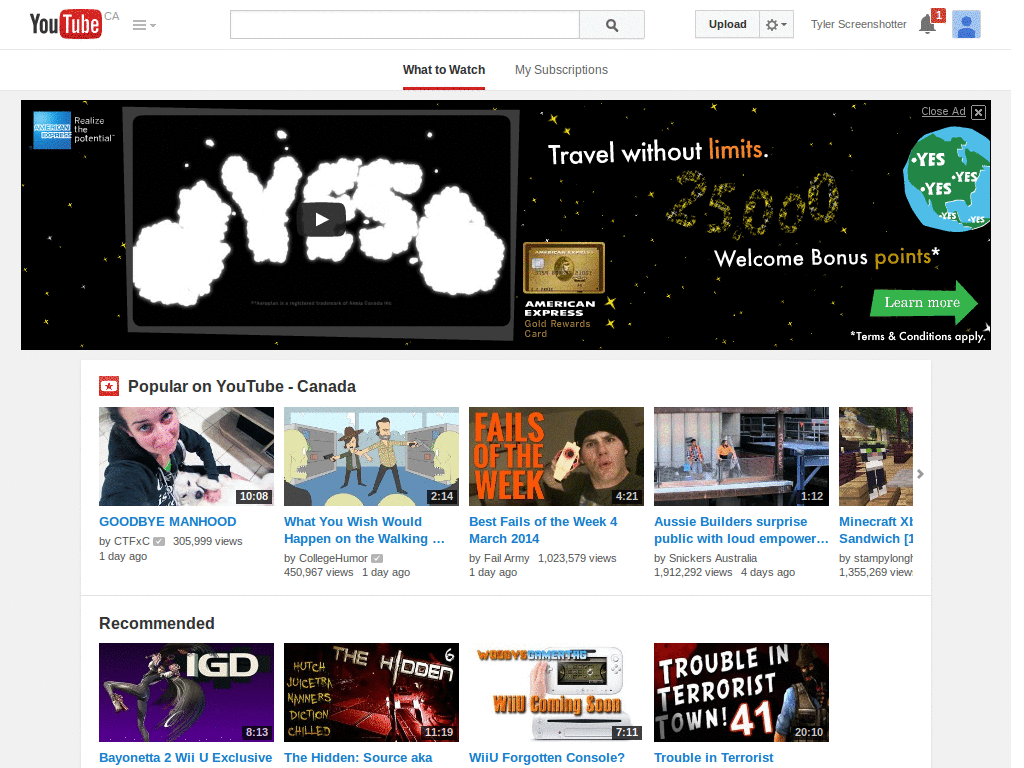The image size is (1024, 768).
Task: Click the gold American Express card image
Action: [x=564, y=268]
